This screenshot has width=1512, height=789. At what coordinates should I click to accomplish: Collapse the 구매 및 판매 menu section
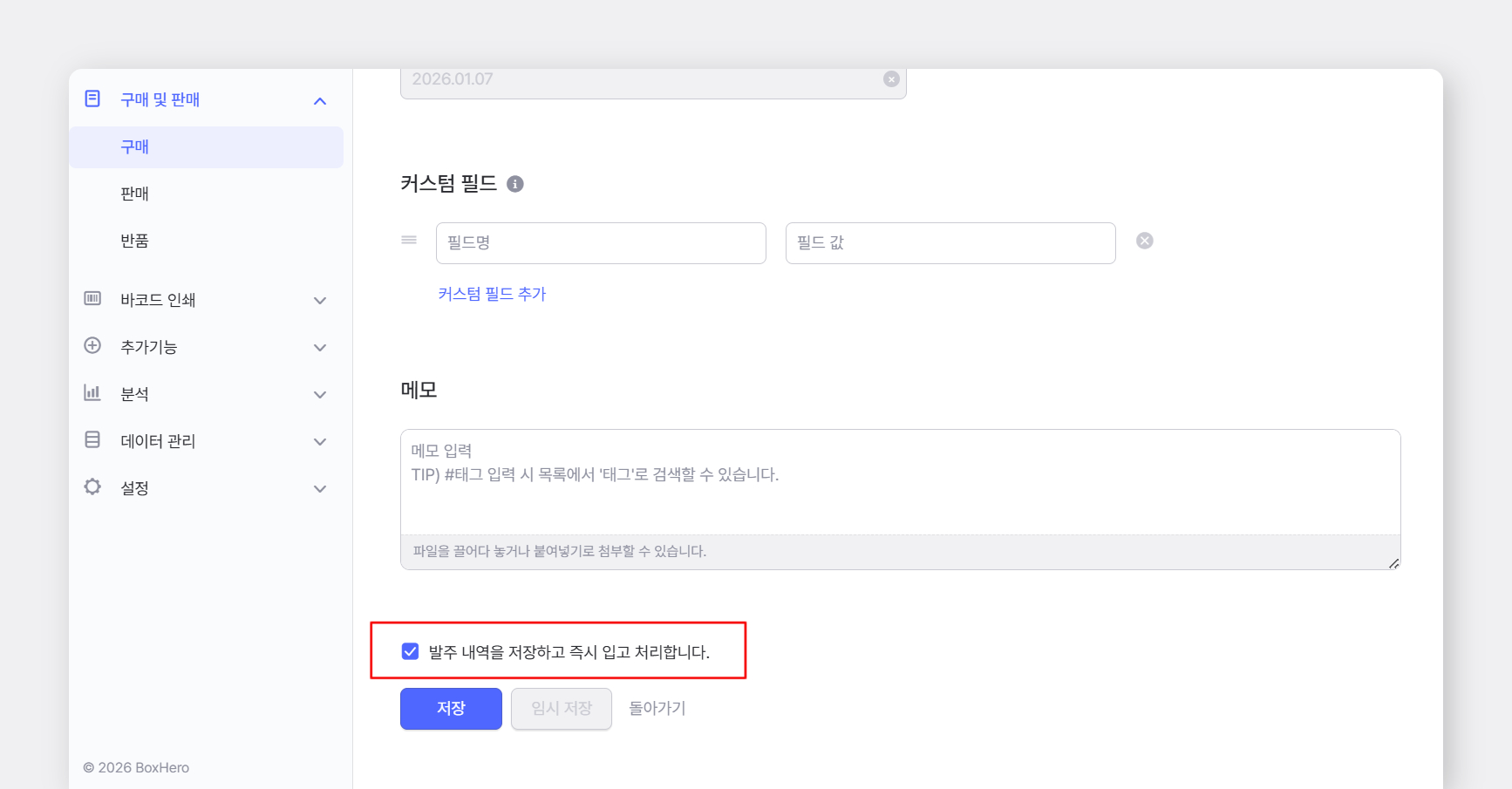click(320, 101)
